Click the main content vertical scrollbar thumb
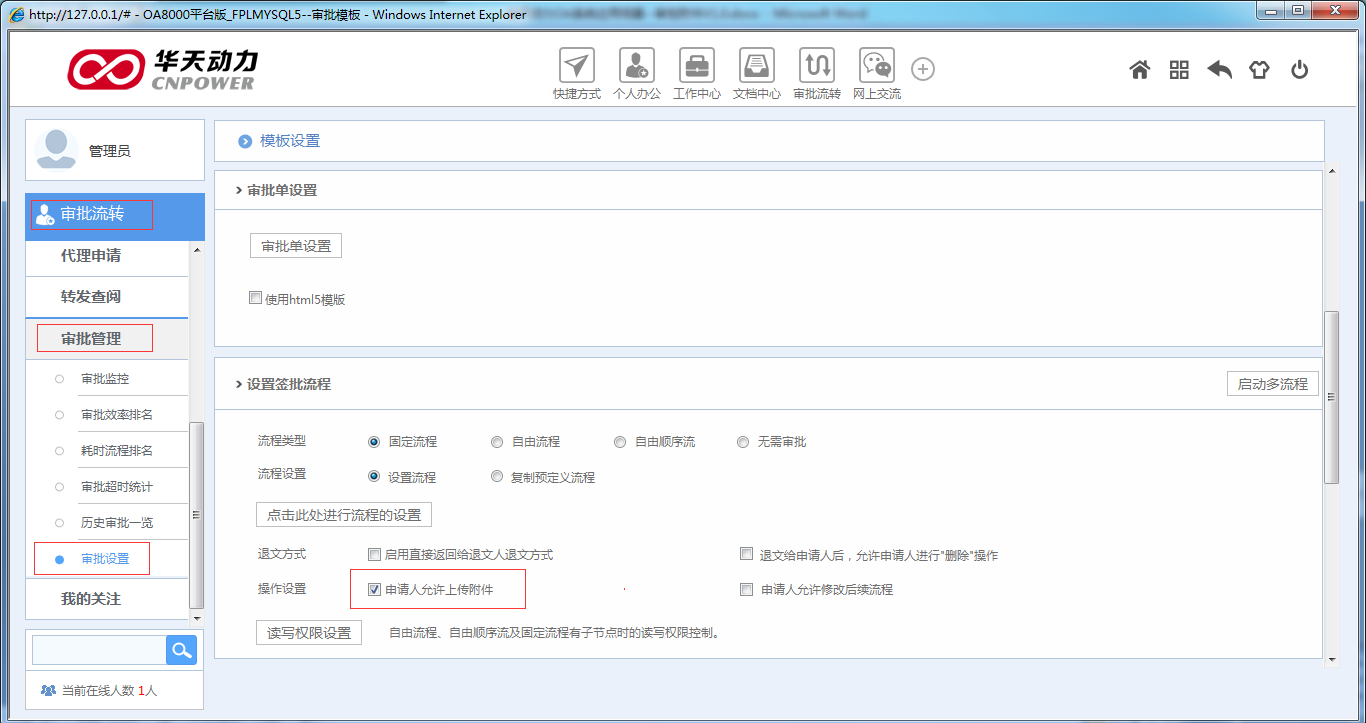 click(x=1331, y=397)
